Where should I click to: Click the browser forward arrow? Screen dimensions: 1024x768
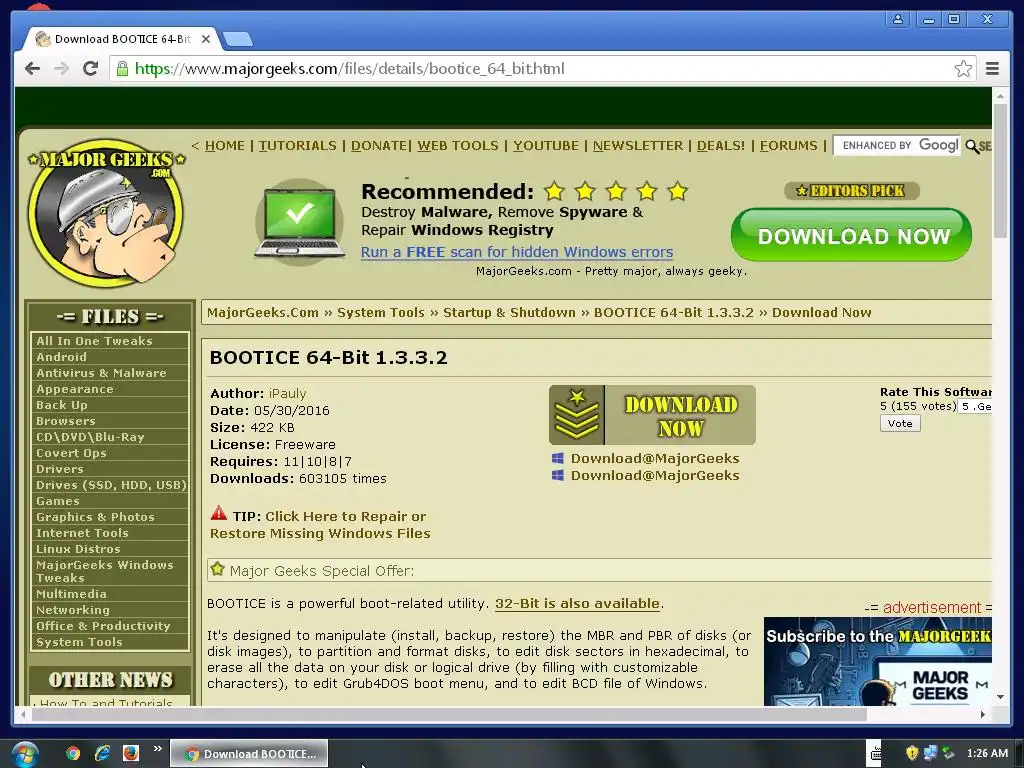(x=61, y=69)
